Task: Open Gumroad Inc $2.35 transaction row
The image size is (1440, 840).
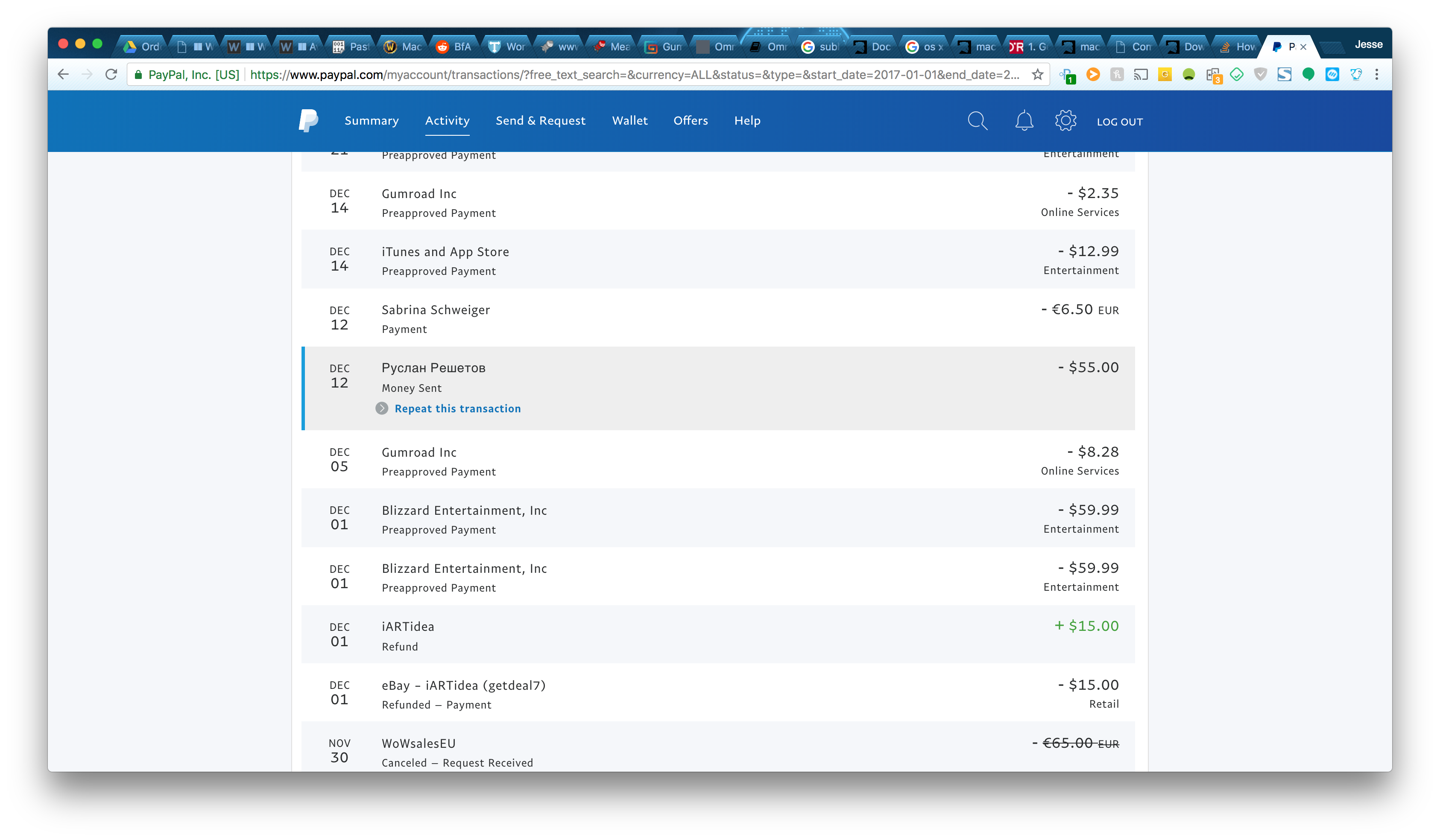Action: (x=718, y=201)
